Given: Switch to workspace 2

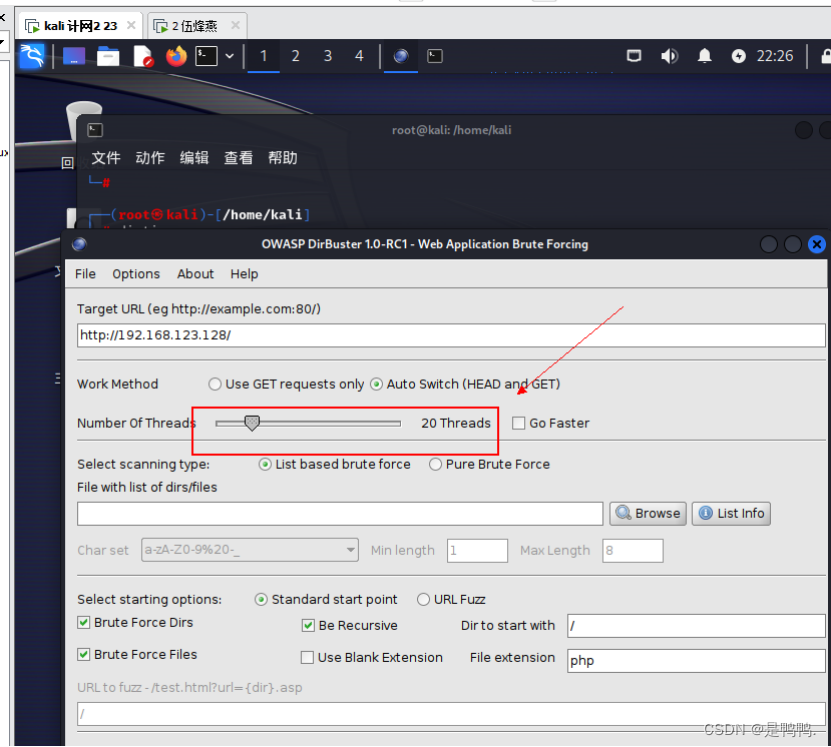Looking at the screenshot, I should coord(295,56).
